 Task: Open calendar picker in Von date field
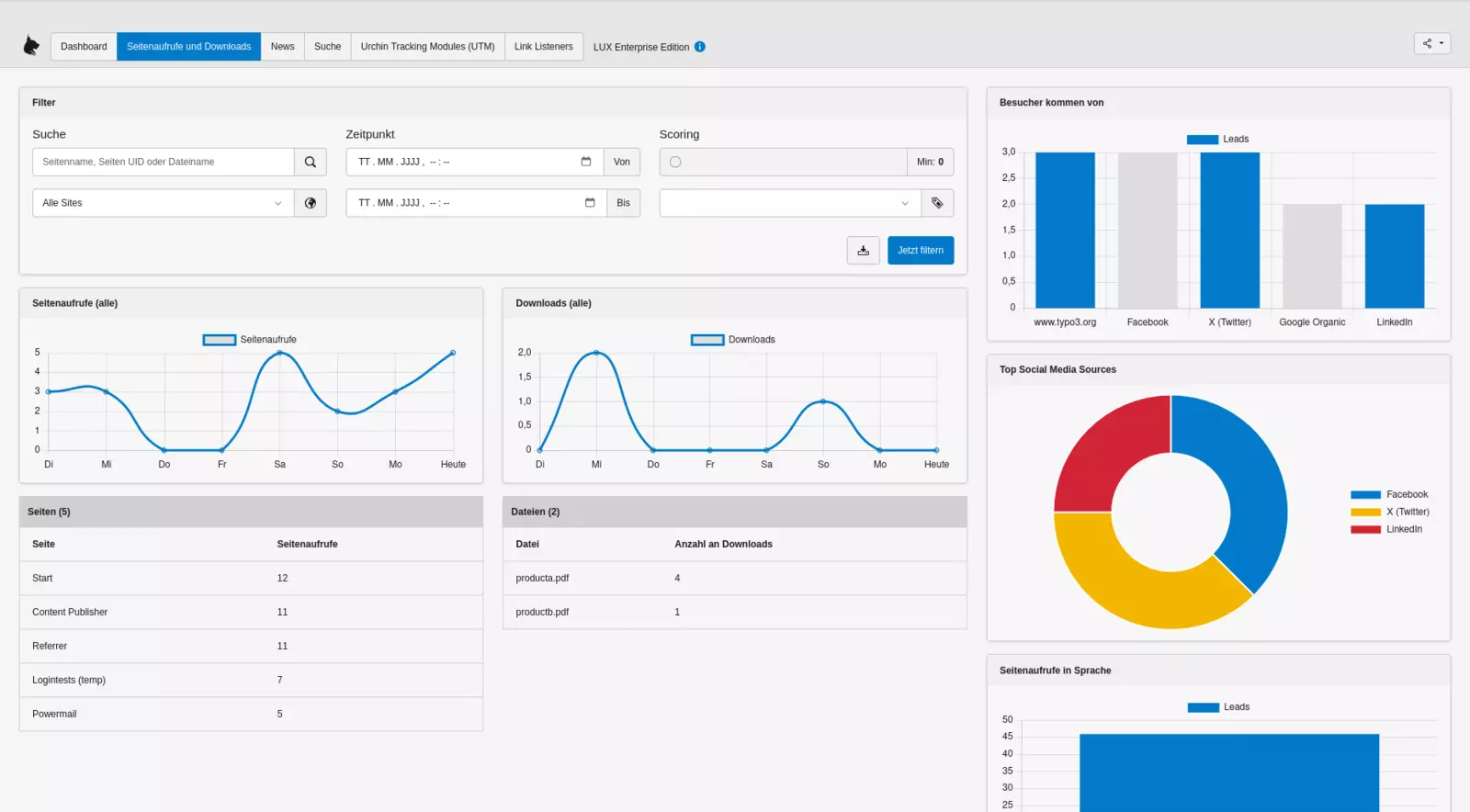pos(586,162)
